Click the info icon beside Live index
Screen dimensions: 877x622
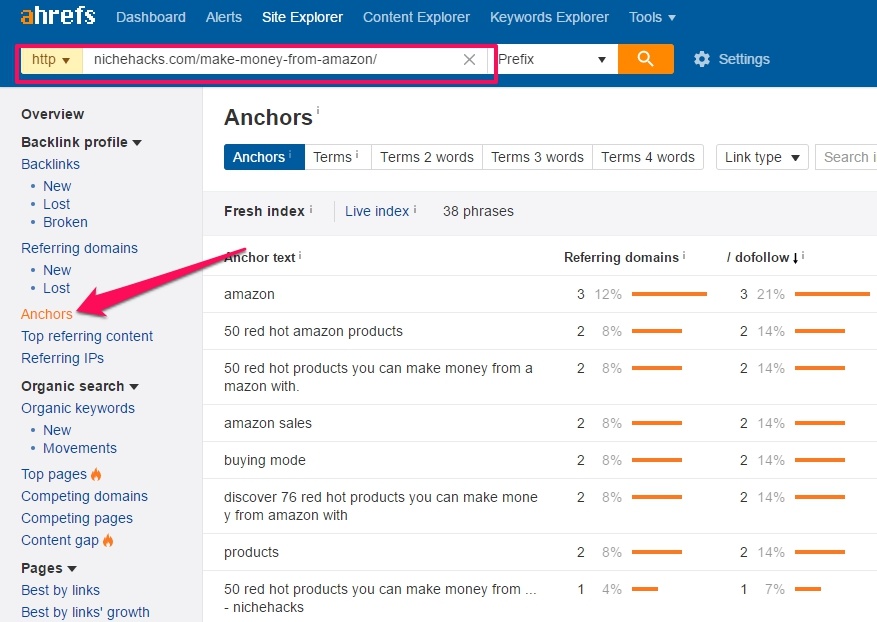[415, 209]
